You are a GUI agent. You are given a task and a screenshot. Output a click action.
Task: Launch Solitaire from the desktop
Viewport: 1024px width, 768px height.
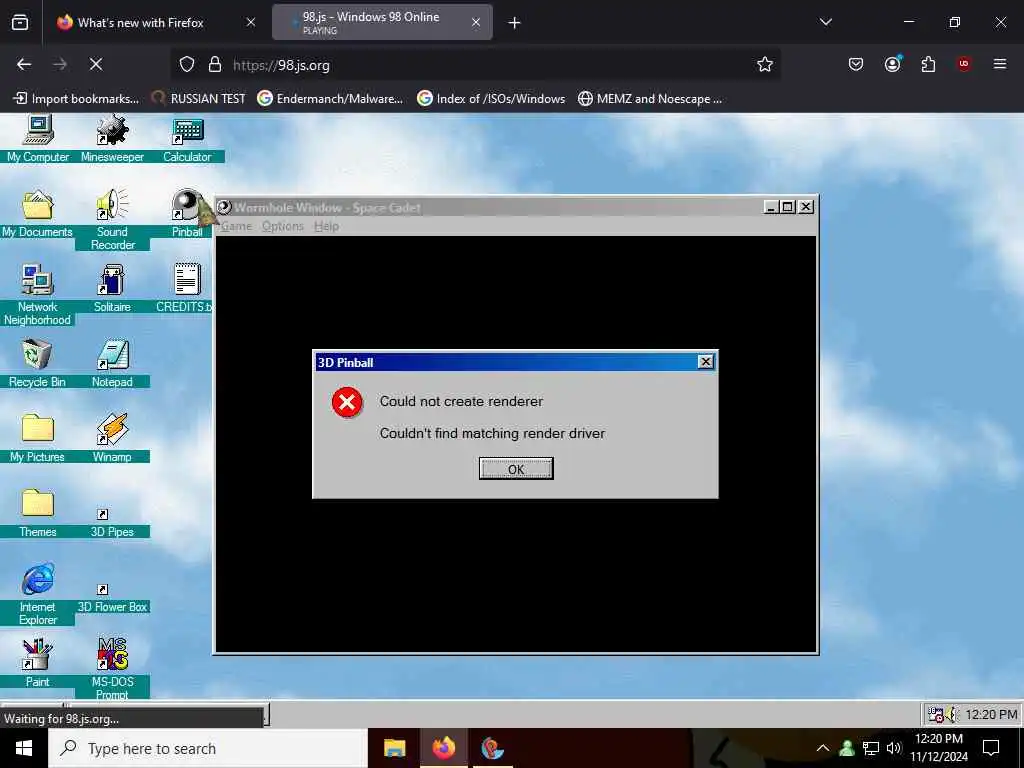pyautogui.click(x=112, y=288)
